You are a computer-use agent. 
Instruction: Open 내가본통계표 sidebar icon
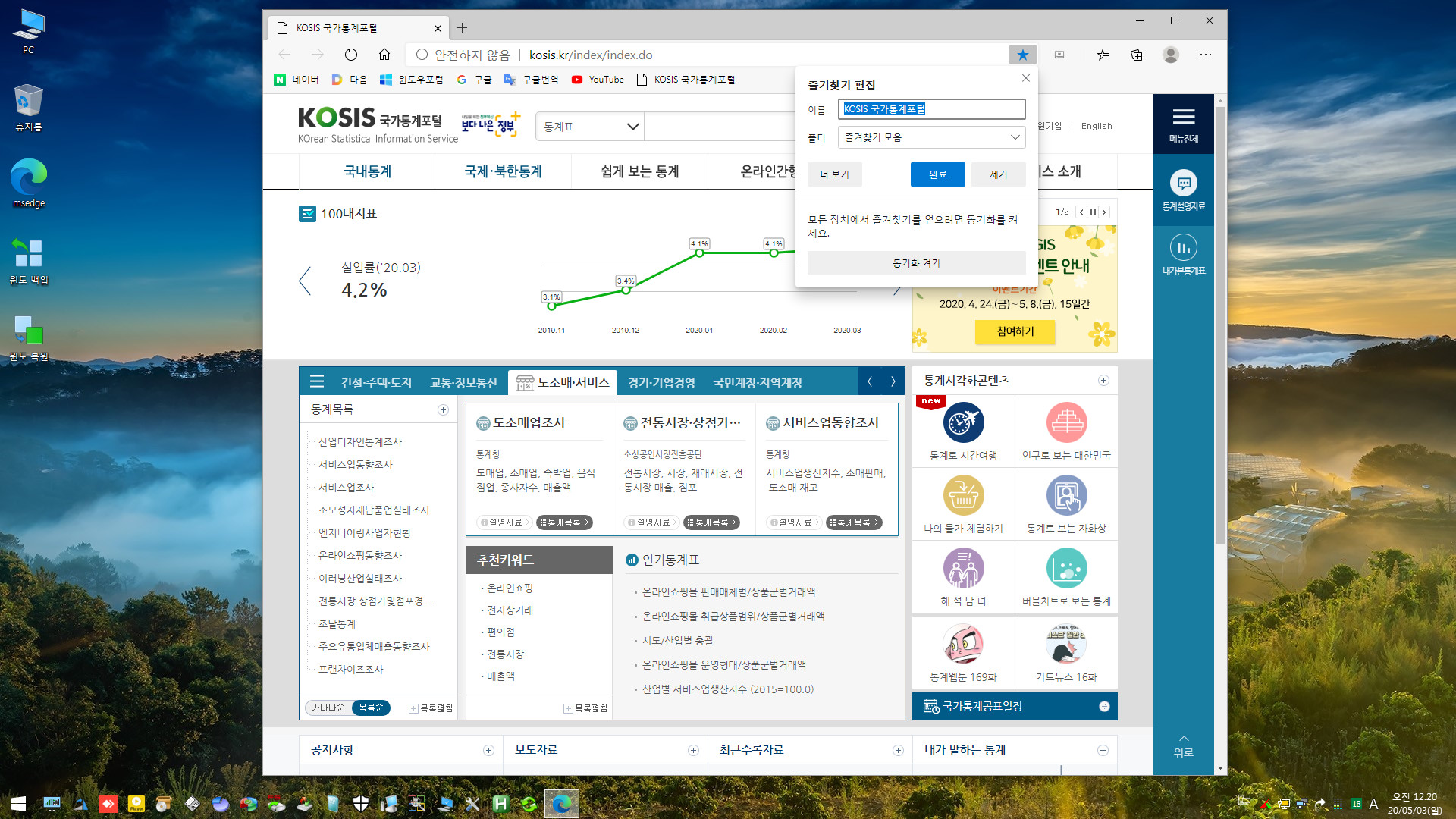(x=1184, y=255)
